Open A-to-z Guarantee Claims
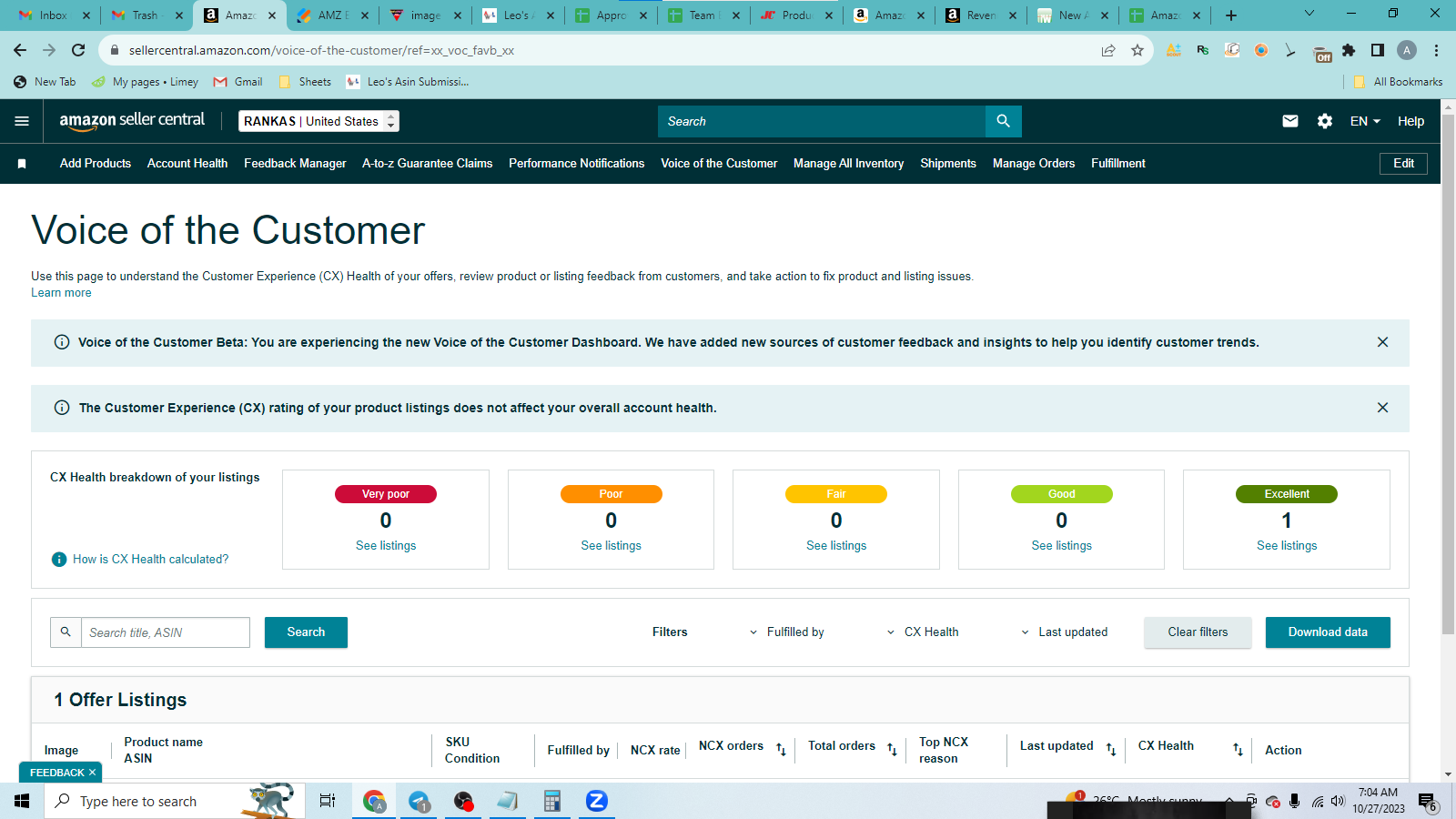 tap(428, 164)
